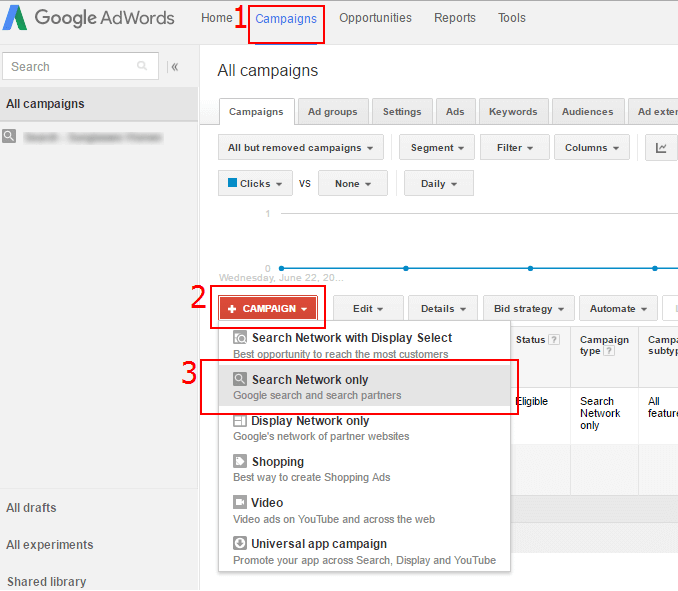Open the Clicks metric dropdown
This screenshot has width=678, height=591.
[x=255, y=183]
